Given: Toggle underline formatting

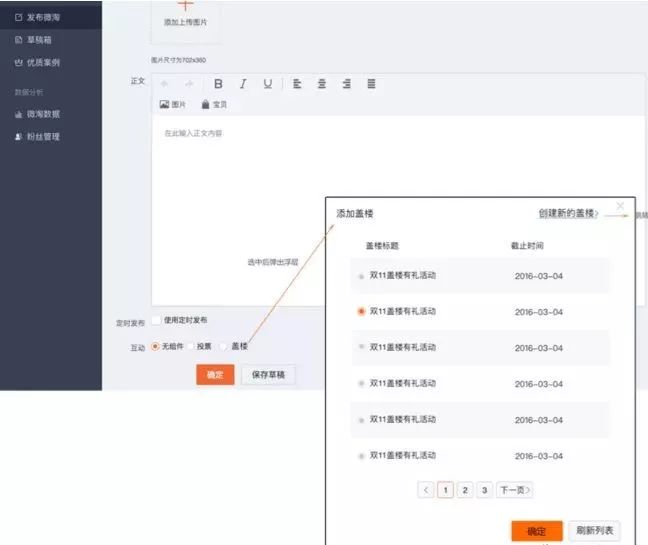Looking at the screenshot, I should click(x=268, y=84).
